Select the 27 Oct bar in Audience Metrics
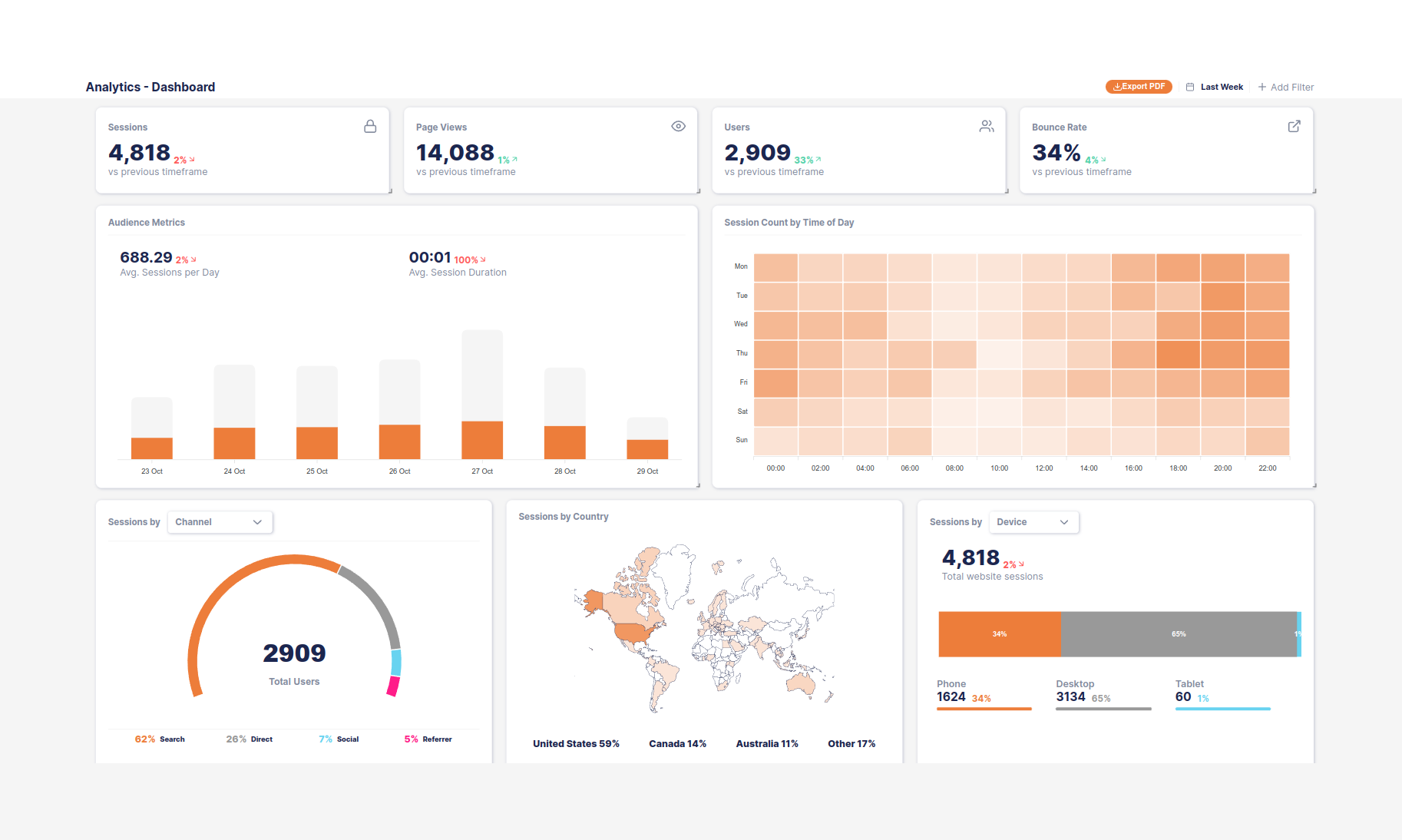Screen dimensions: 1402x840 [x=482, y=440]
